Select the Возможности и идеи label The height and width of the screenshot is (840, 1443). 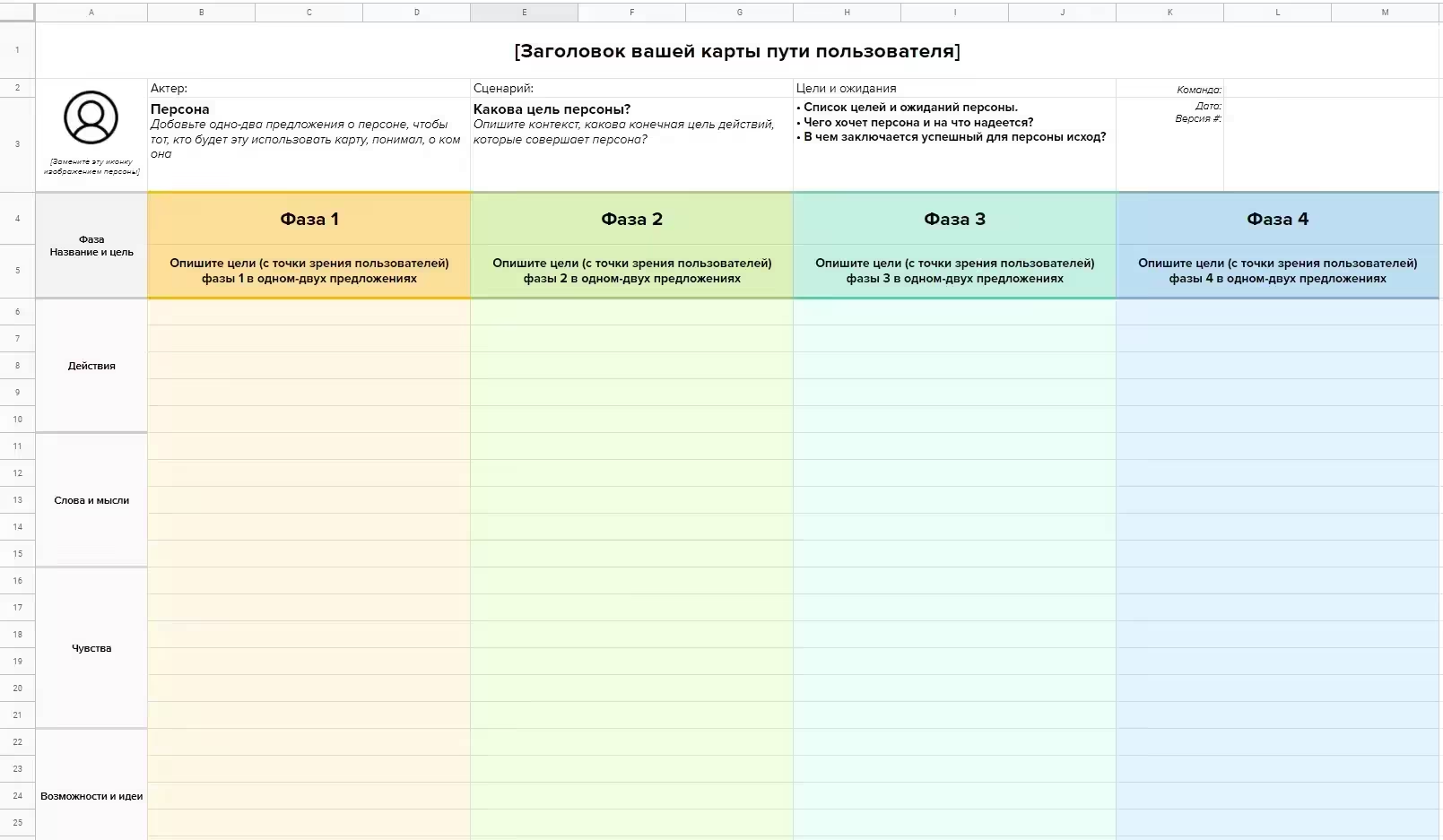coord(91,796)
